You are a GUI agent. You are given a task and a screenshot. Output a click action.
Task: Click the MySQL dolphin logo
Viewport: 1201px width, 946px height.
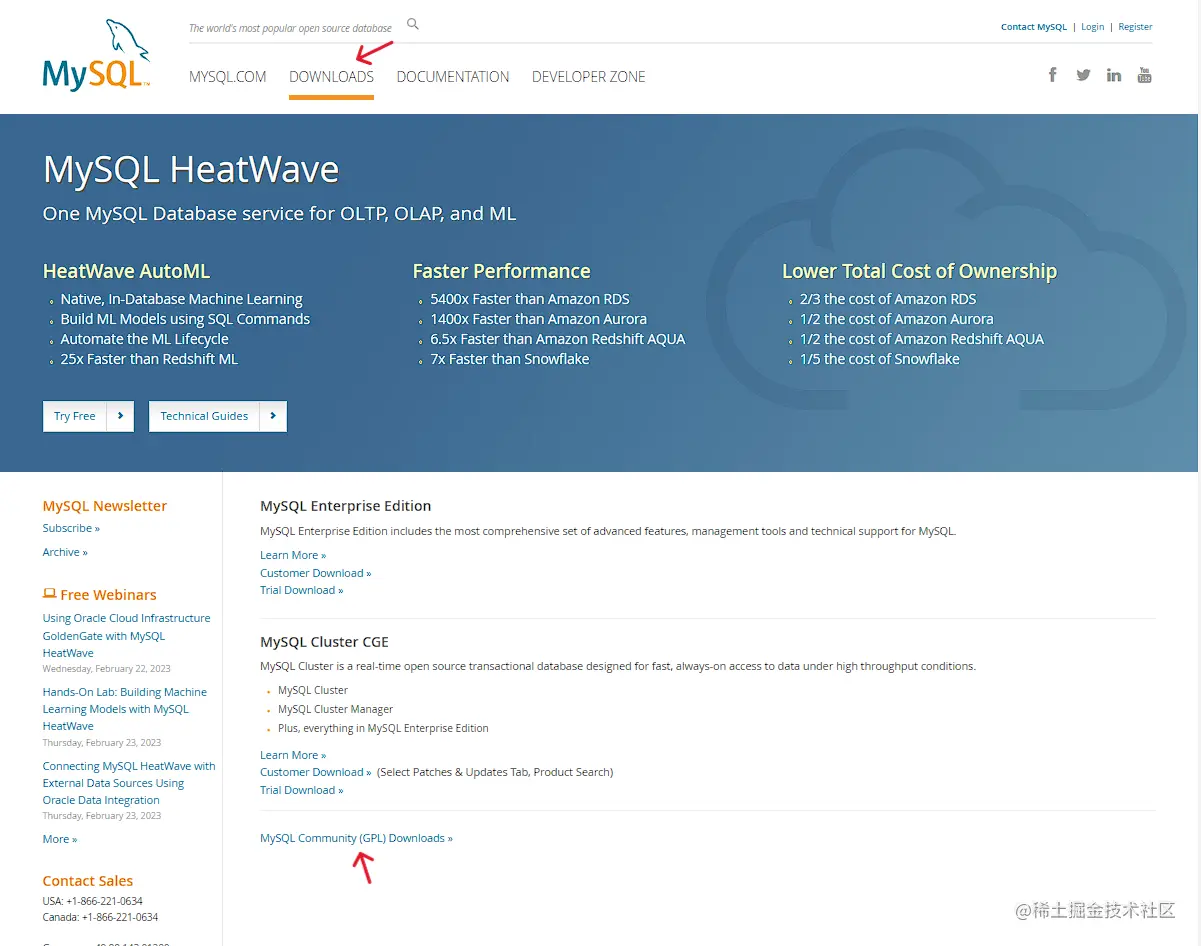pos(96,55)
